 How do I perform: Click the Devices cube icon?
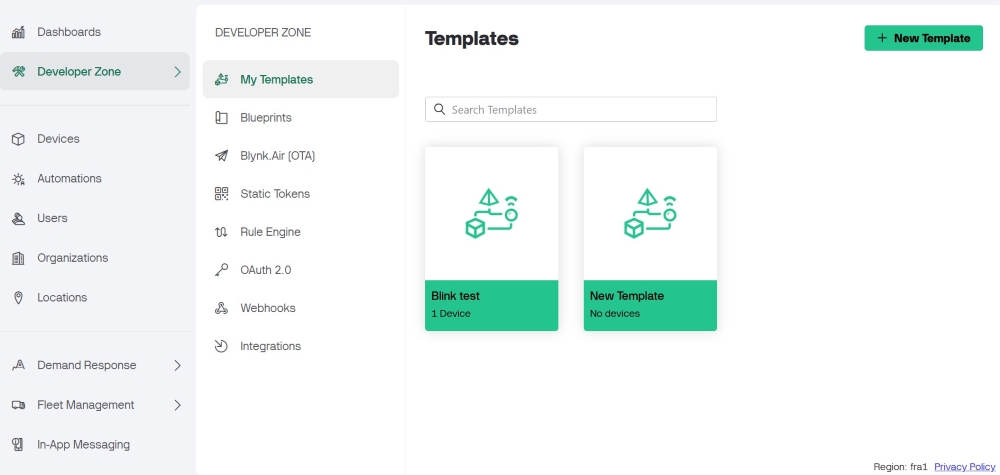pos(18,139)
